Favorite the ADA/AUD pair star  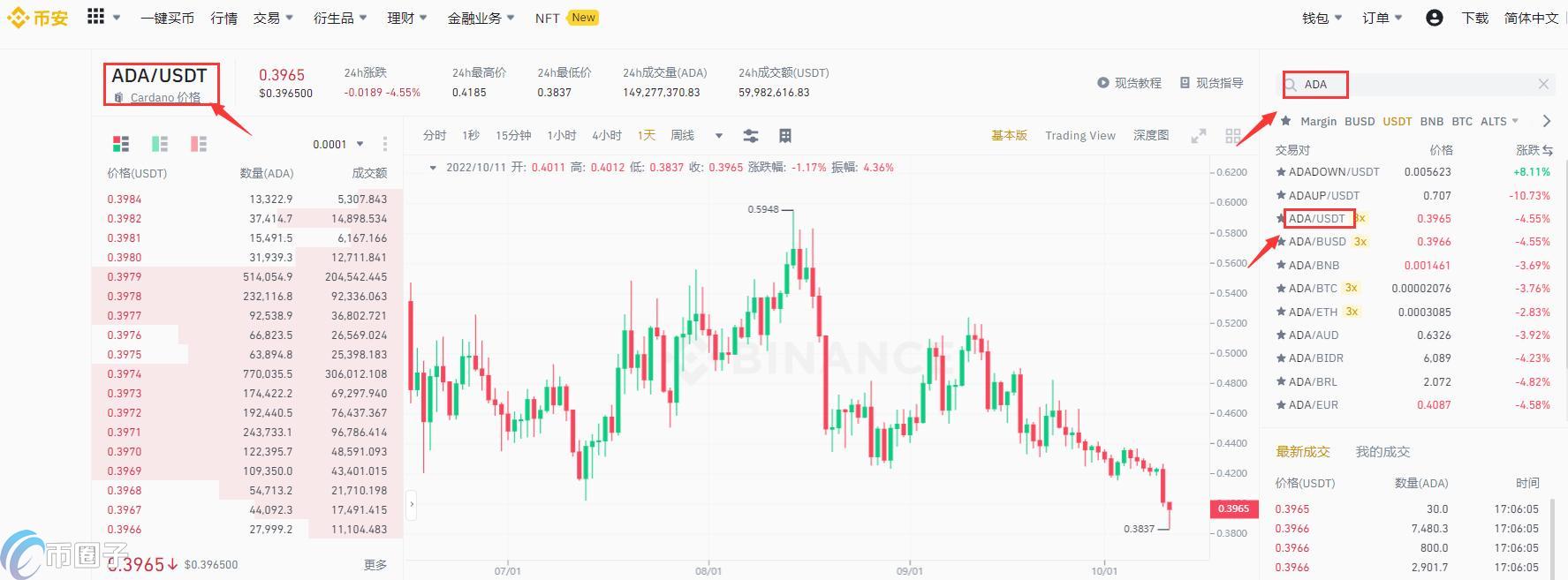[x=1281, y=335]
